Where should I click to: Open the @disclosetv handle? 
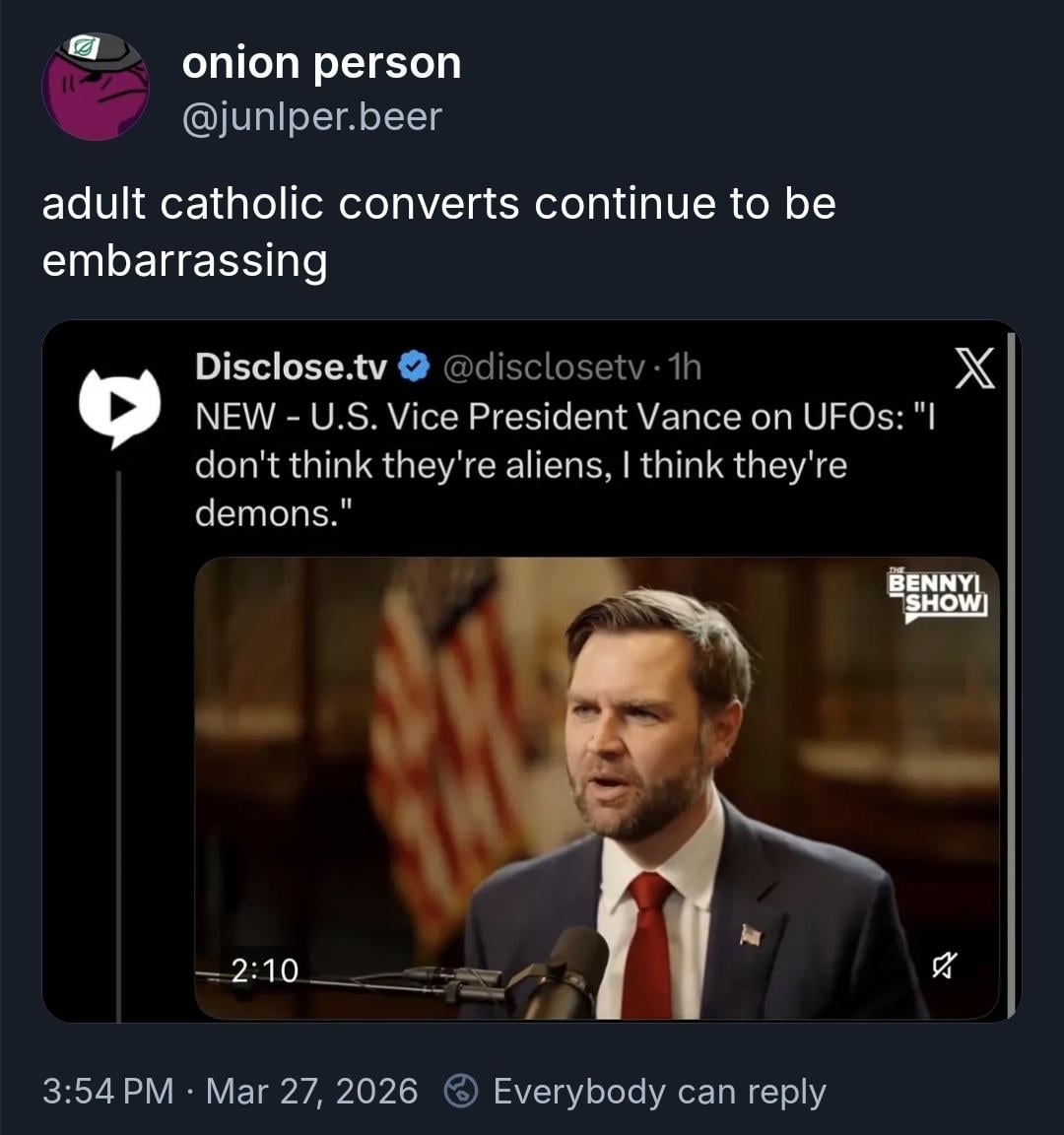pos(545,367)
